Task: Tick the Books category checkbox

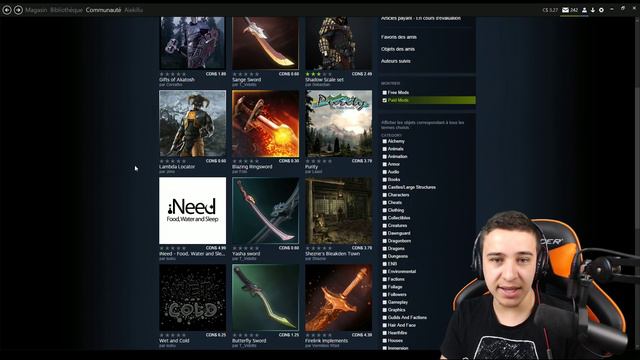Action: [x=384, y=180]
